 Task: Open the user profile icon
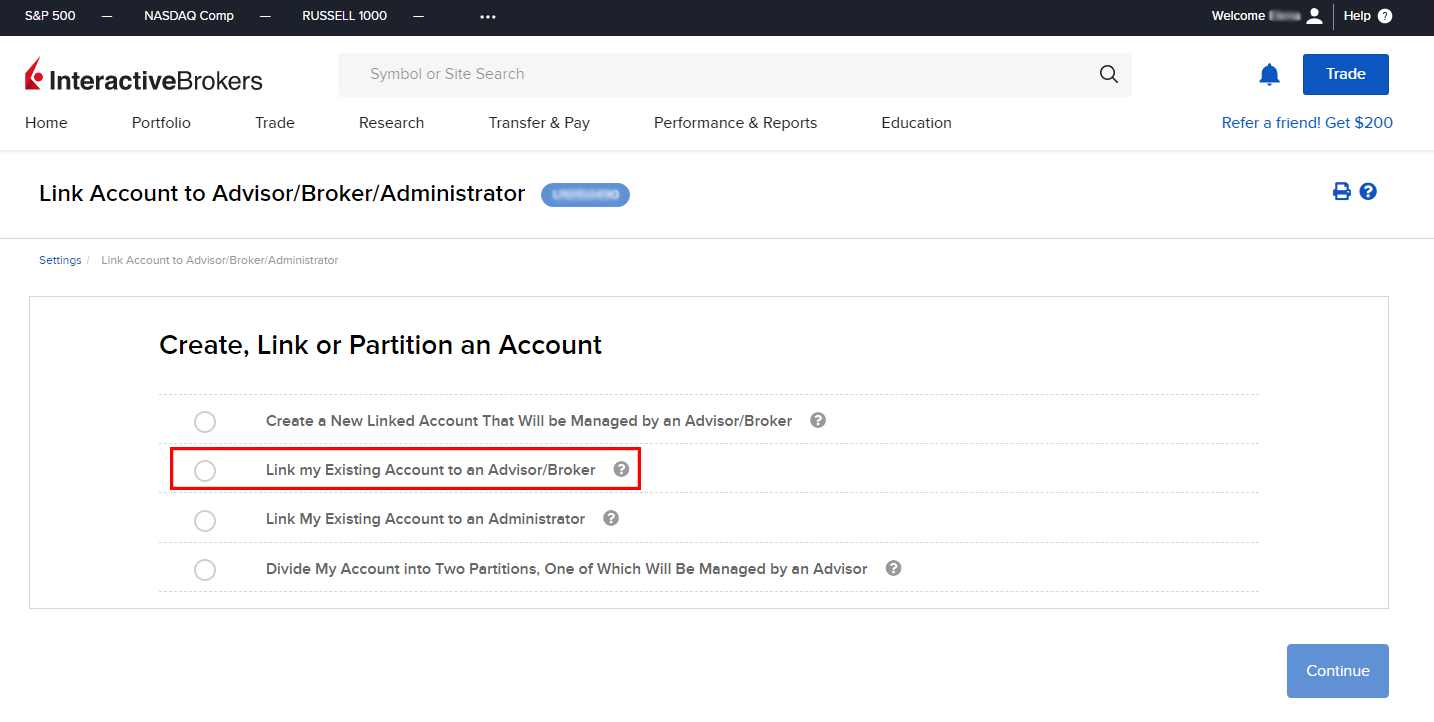[x=1314, y=16]
